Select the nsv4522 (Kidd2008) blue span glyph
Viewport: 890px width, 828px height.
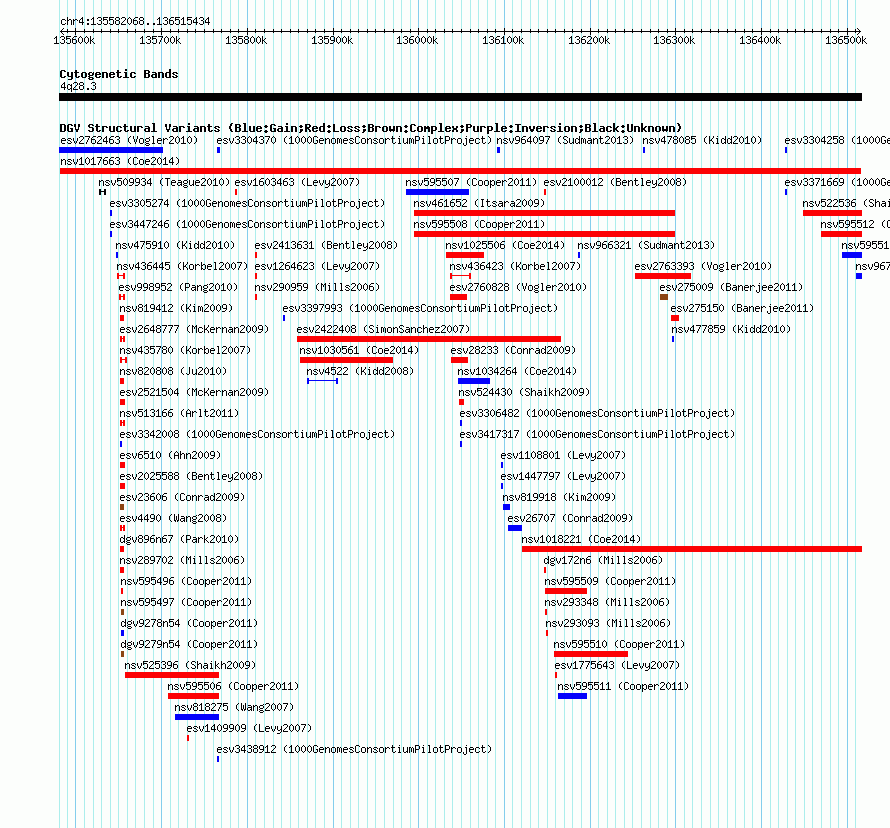pos(322,381)
